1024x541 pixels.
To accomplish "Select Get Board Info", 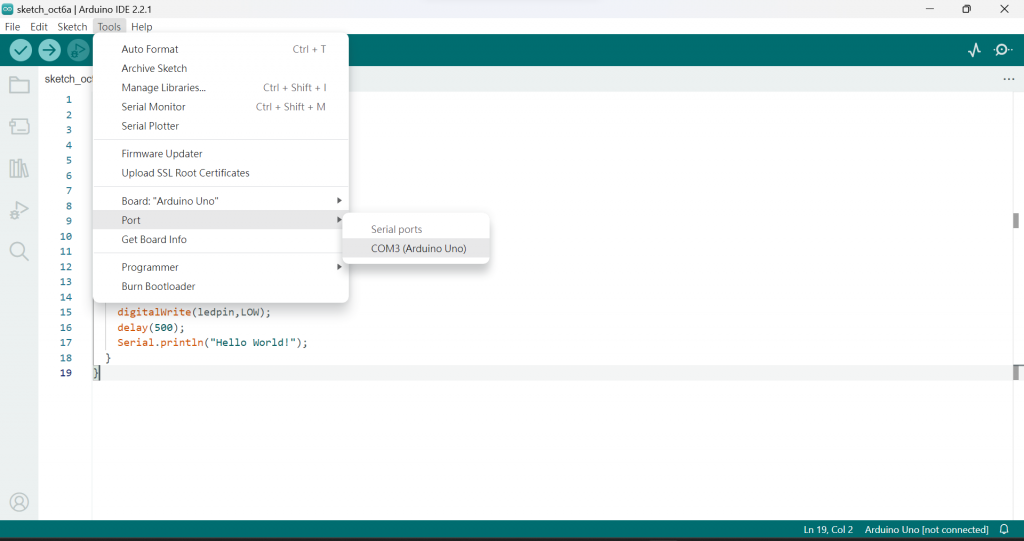I will [221, 239].
